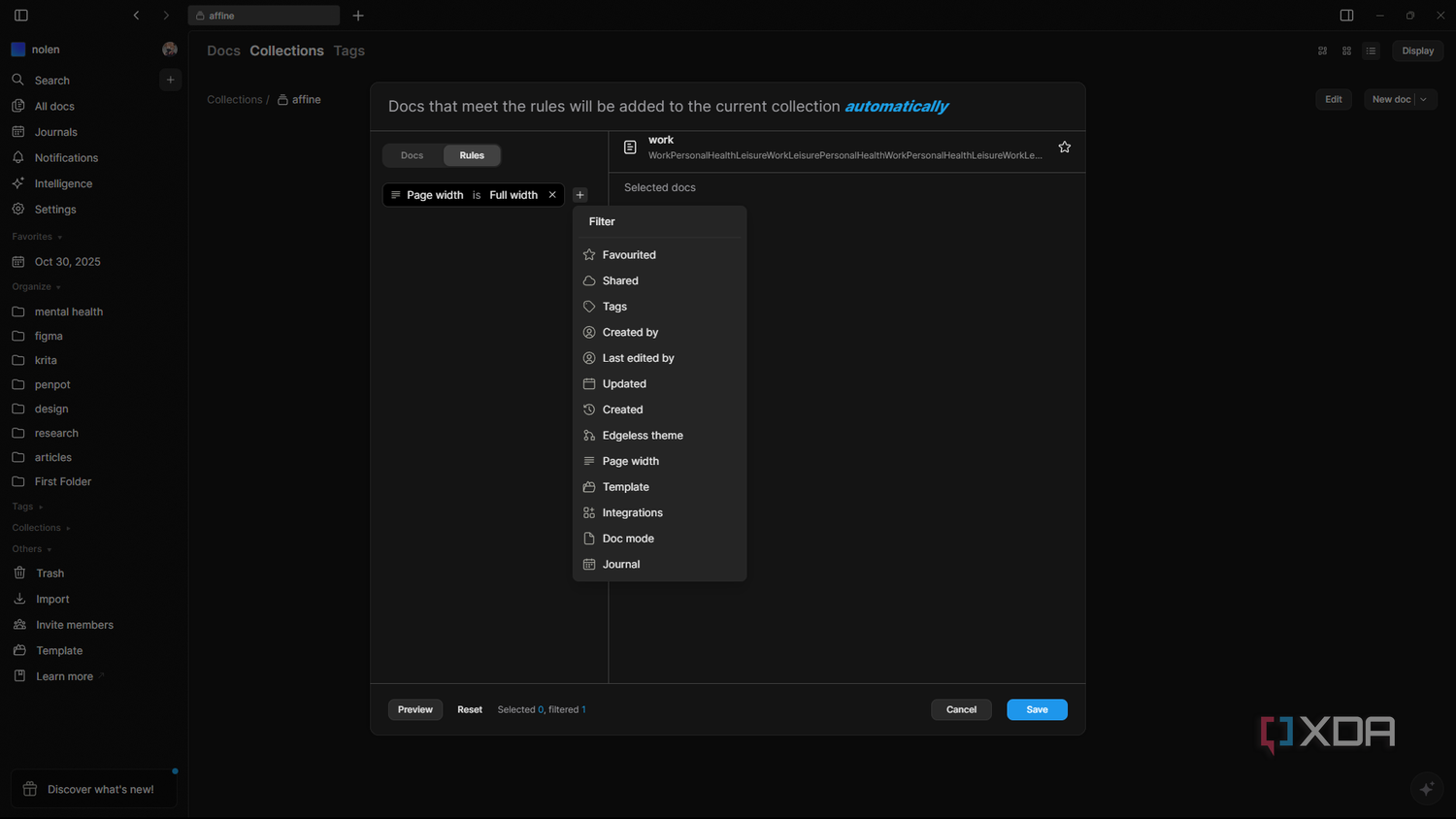Toggle the left sidebar panel icon

21,16
